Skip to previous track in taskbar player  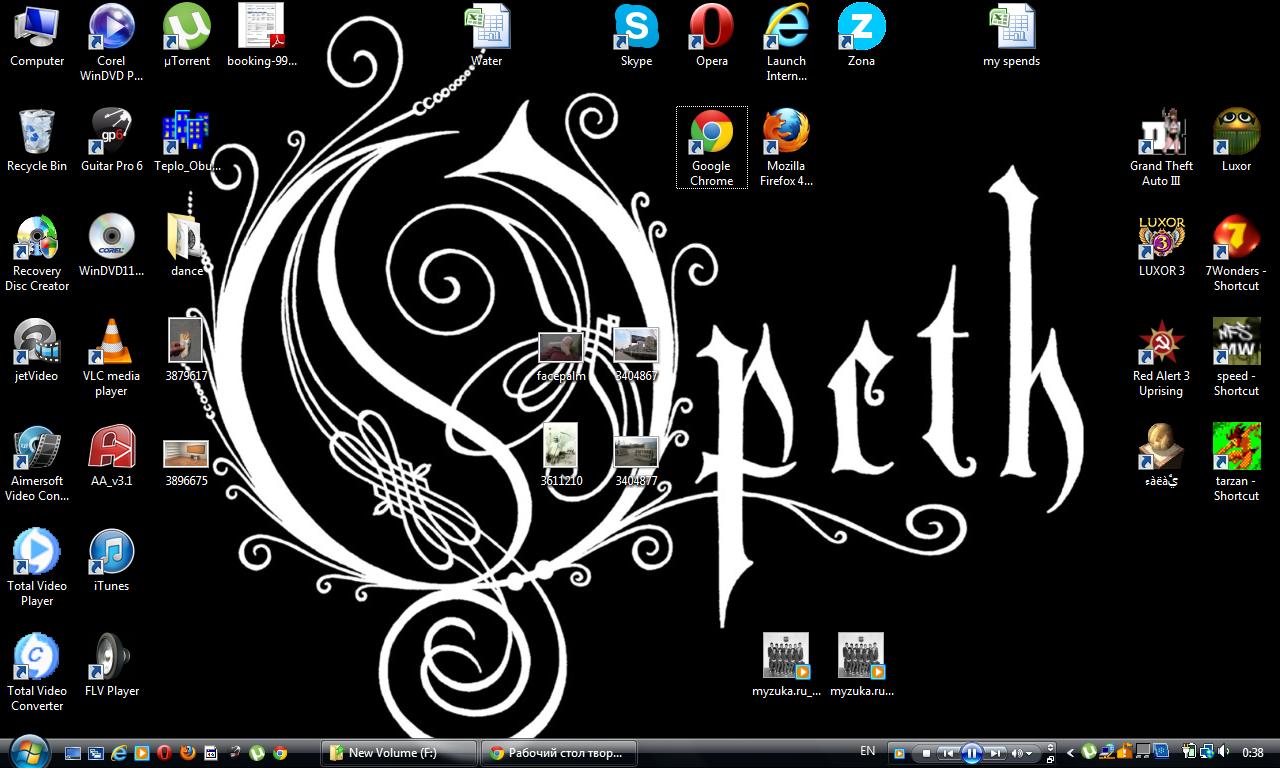[947, 753]
